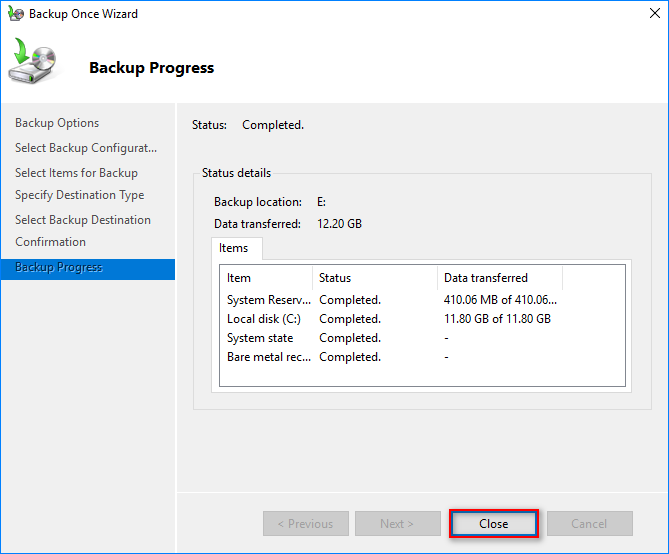Viewport: 669px width, 554px height.
Task: Click the Cancel button
Action: (590, 523)
